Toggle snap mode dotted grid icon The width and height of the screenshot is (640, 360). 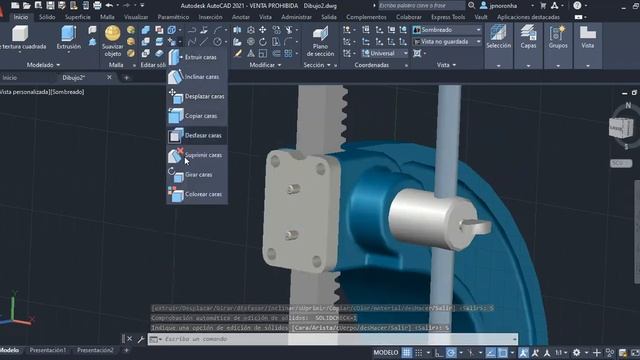click(419, 353)
